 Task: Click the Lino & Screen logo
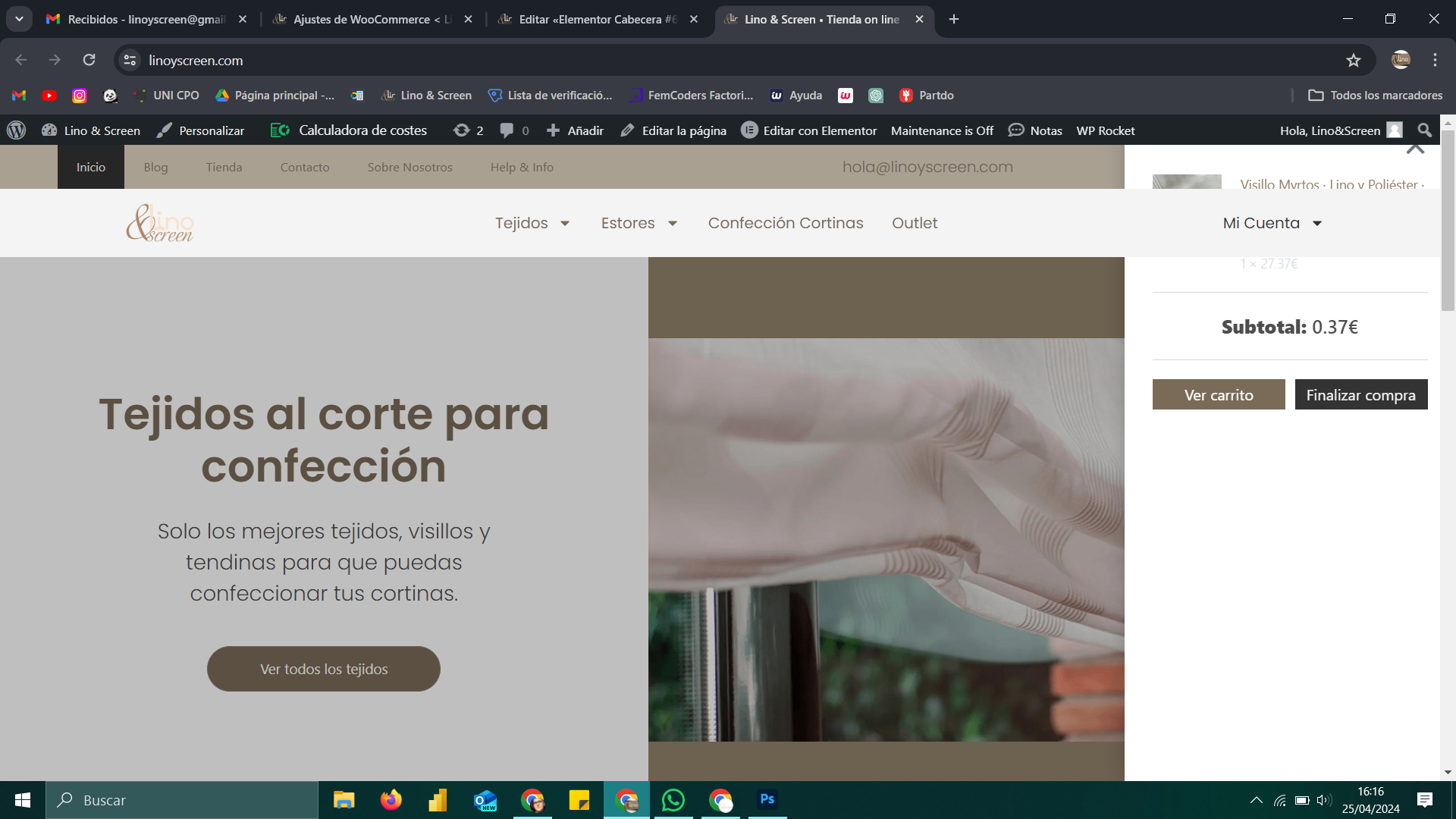click(x=160, y=223)
